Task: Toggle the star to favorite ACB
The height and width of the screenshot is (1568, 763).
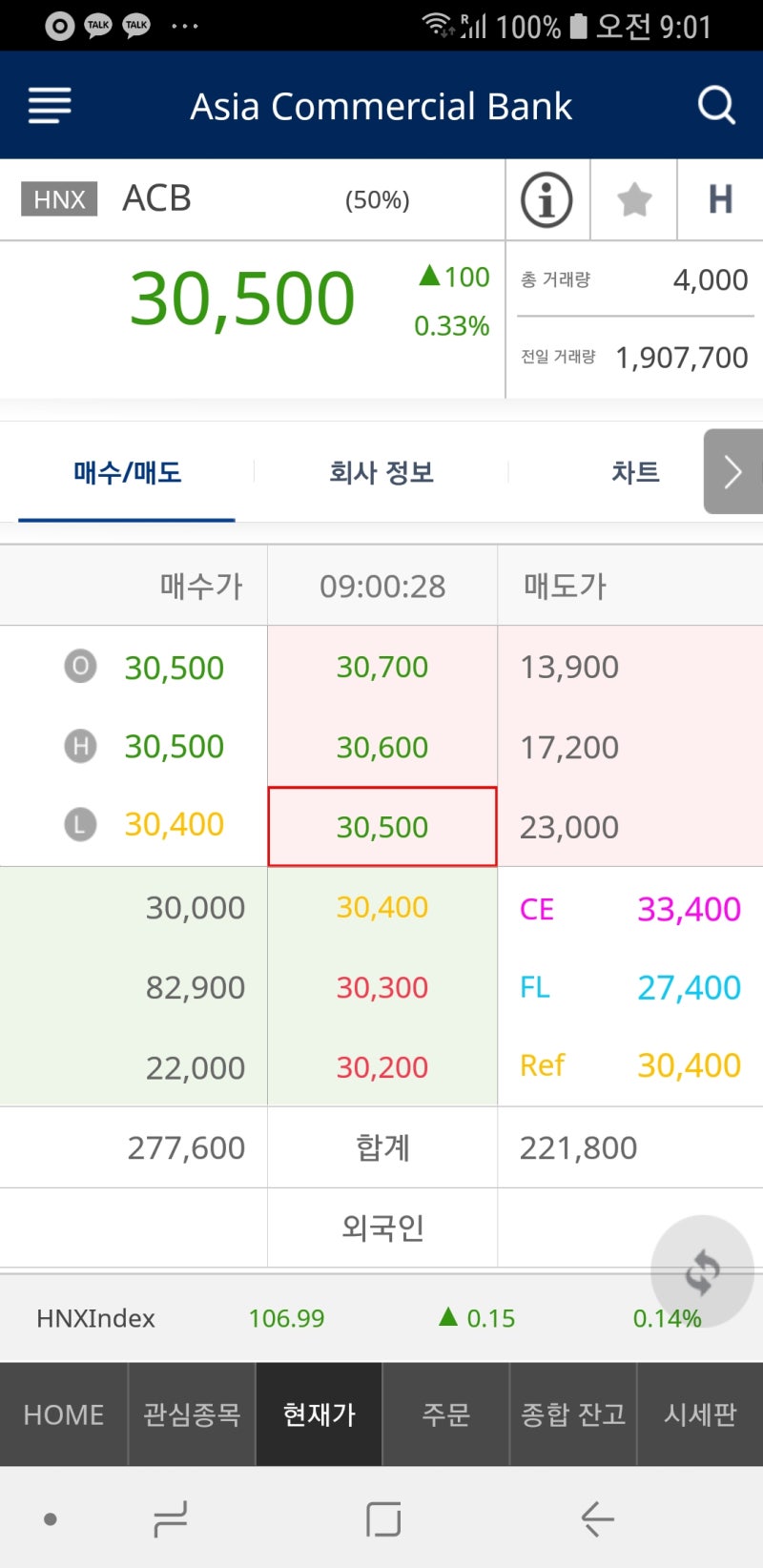Action: pyautogui.click(x=633, y=199)
